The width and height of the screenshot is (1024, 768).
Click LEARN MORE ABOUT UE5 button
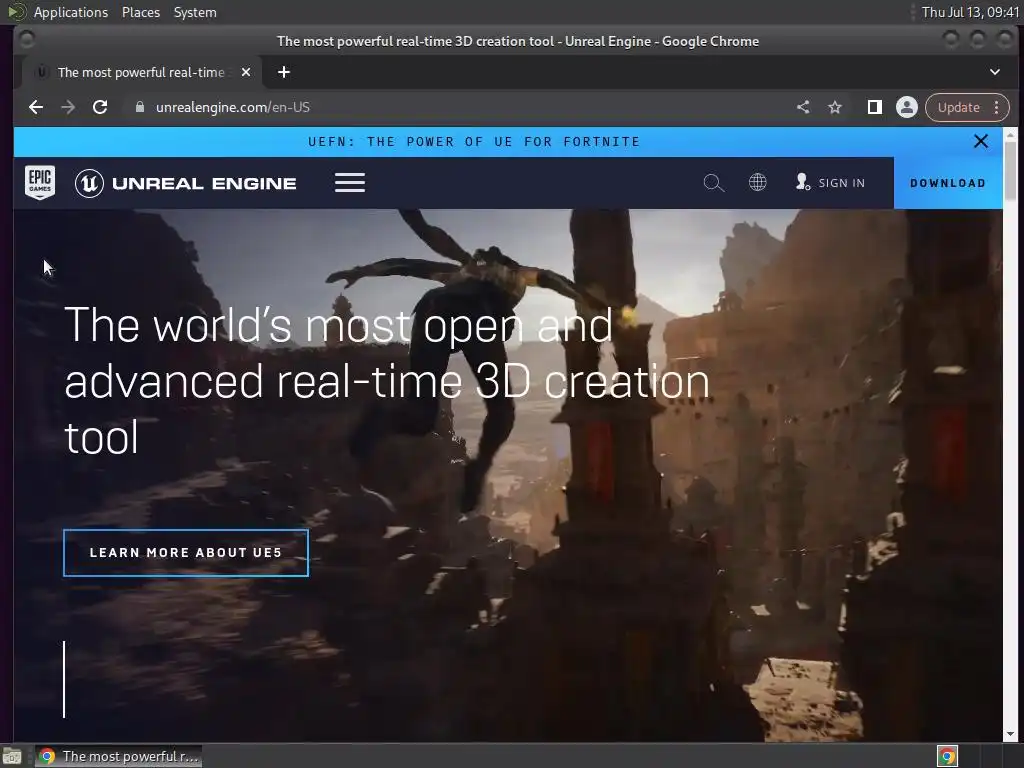(x=185, y=552)
